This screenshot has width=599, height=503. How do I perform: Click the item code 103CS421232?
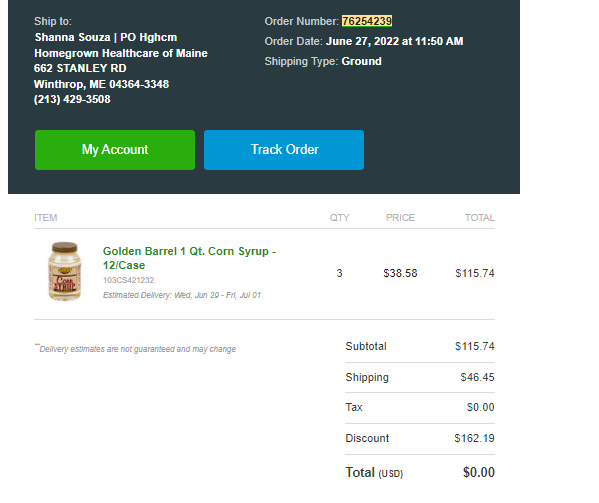(x=128, y=280)
